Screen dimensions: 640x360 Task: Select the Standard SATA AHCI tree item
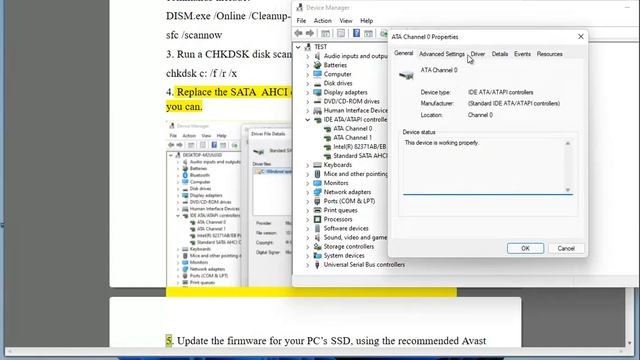[x=360, y=156]
